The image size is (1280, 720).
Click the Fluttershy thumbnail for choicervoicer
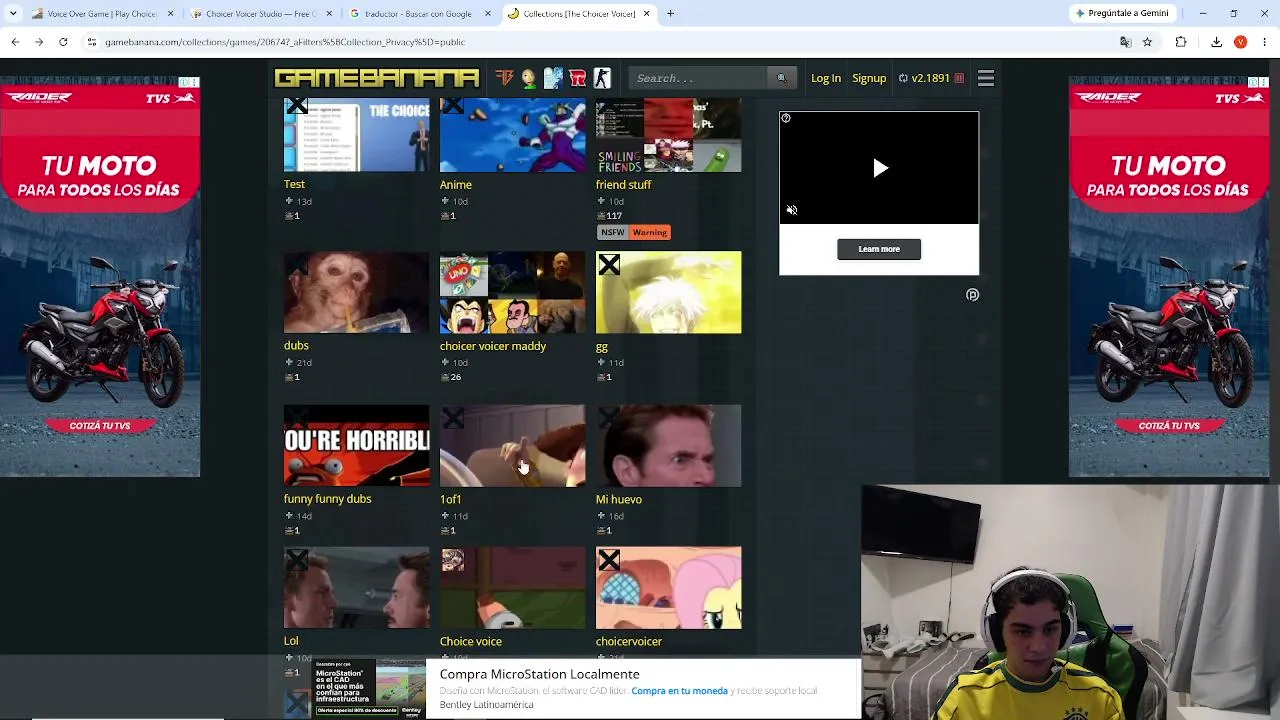pos(669,588)
